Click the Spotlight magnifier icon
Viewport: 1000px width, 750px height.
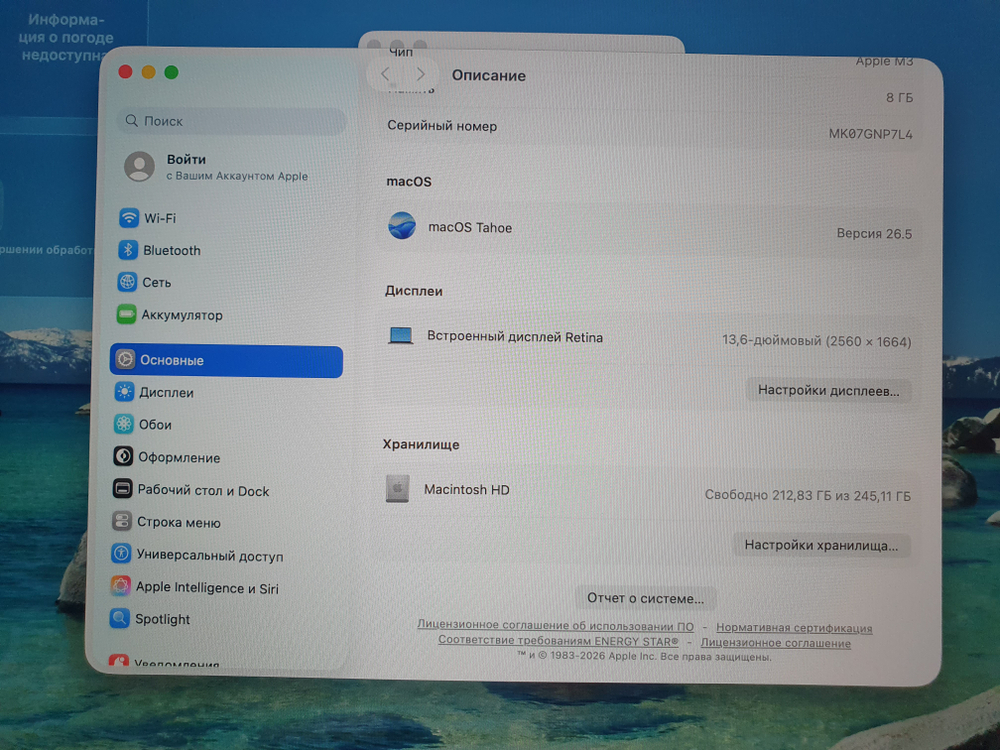(x=120, y=618)
